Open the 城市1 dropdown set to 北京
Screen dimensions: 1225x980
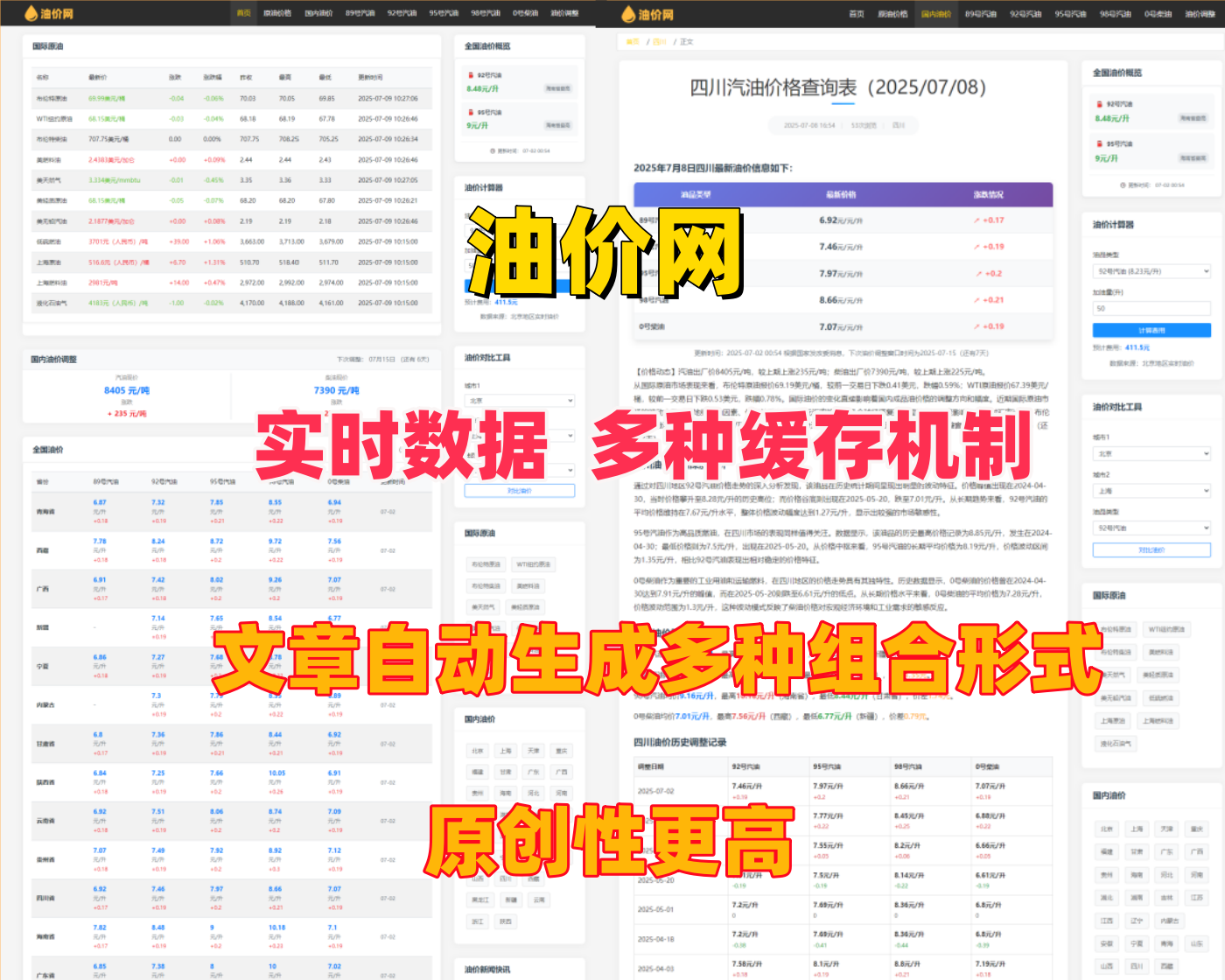1151,452
